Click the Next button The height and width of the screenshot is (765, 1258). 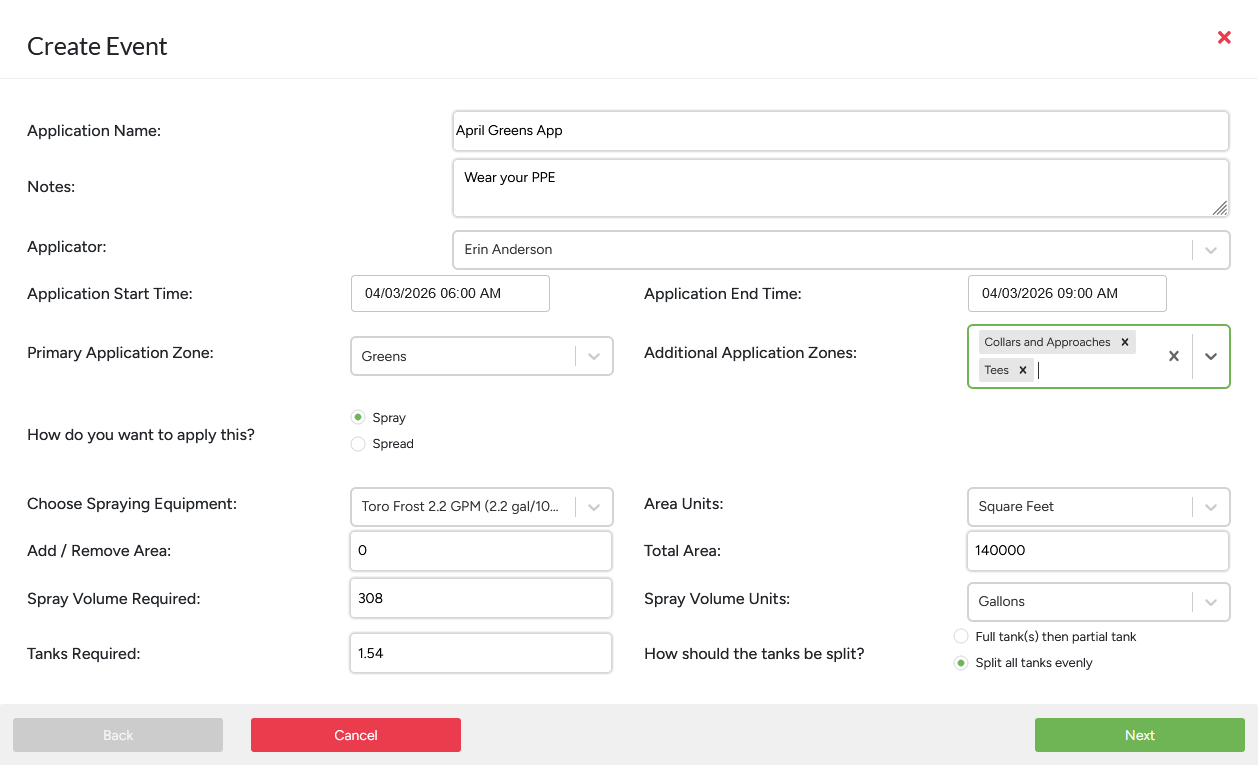(1139, 735)
